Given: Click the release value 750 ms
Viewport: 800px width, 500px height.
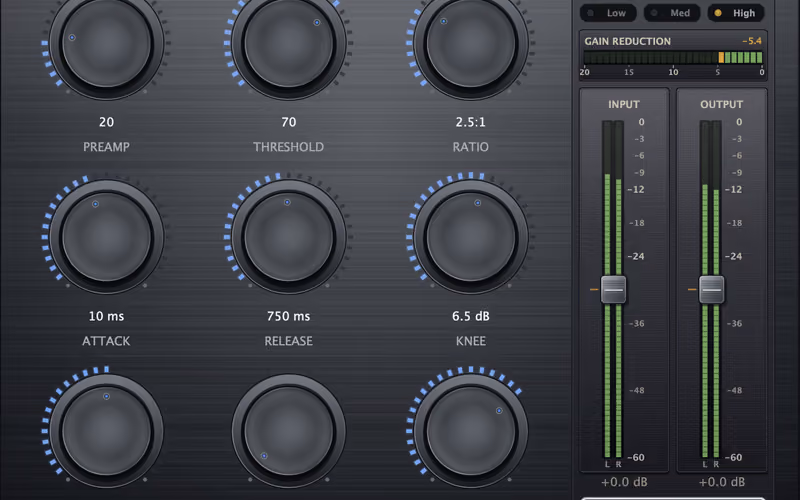Looking at the screenshot, I should pyautogui.click(x=289, y=316).
